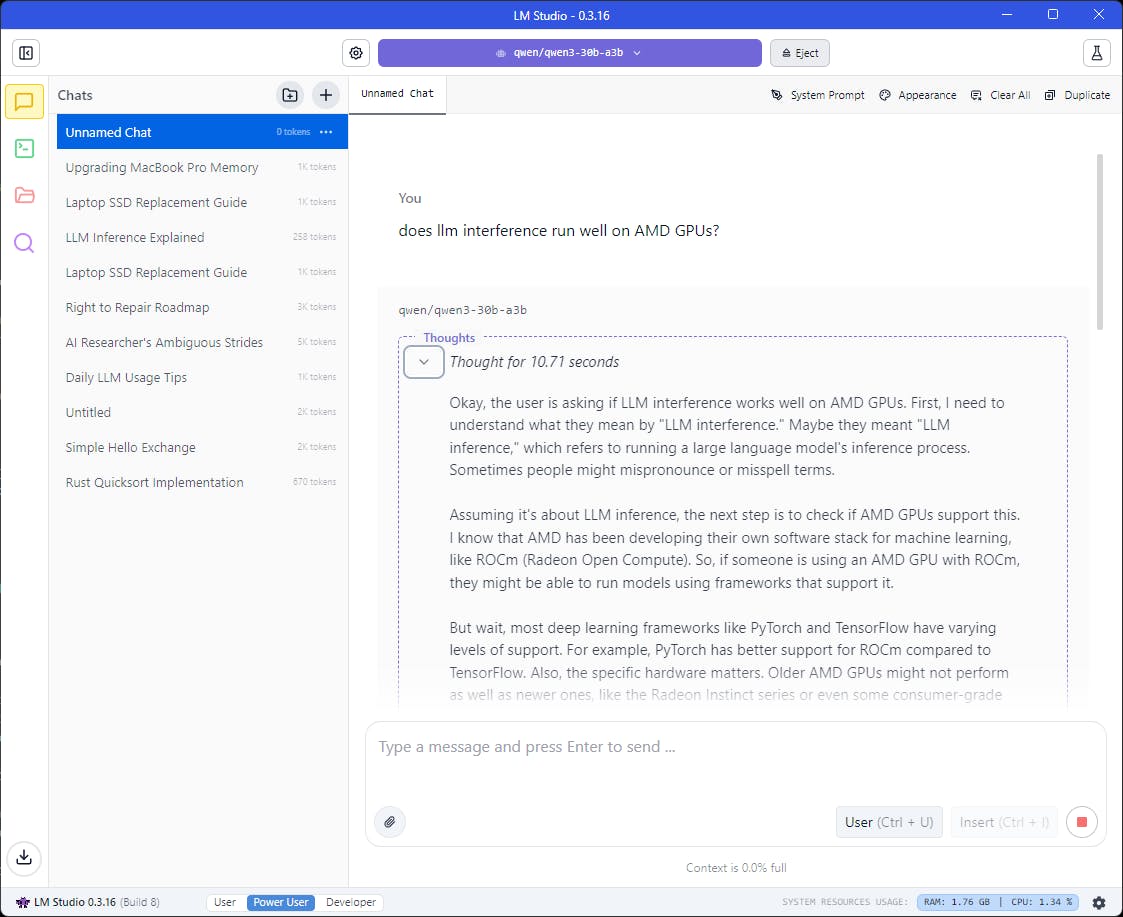Image resolution: width=1123 pixels, height=917 pixels.
Task: Stop the response generation
Action: (x=1081, y=822)
